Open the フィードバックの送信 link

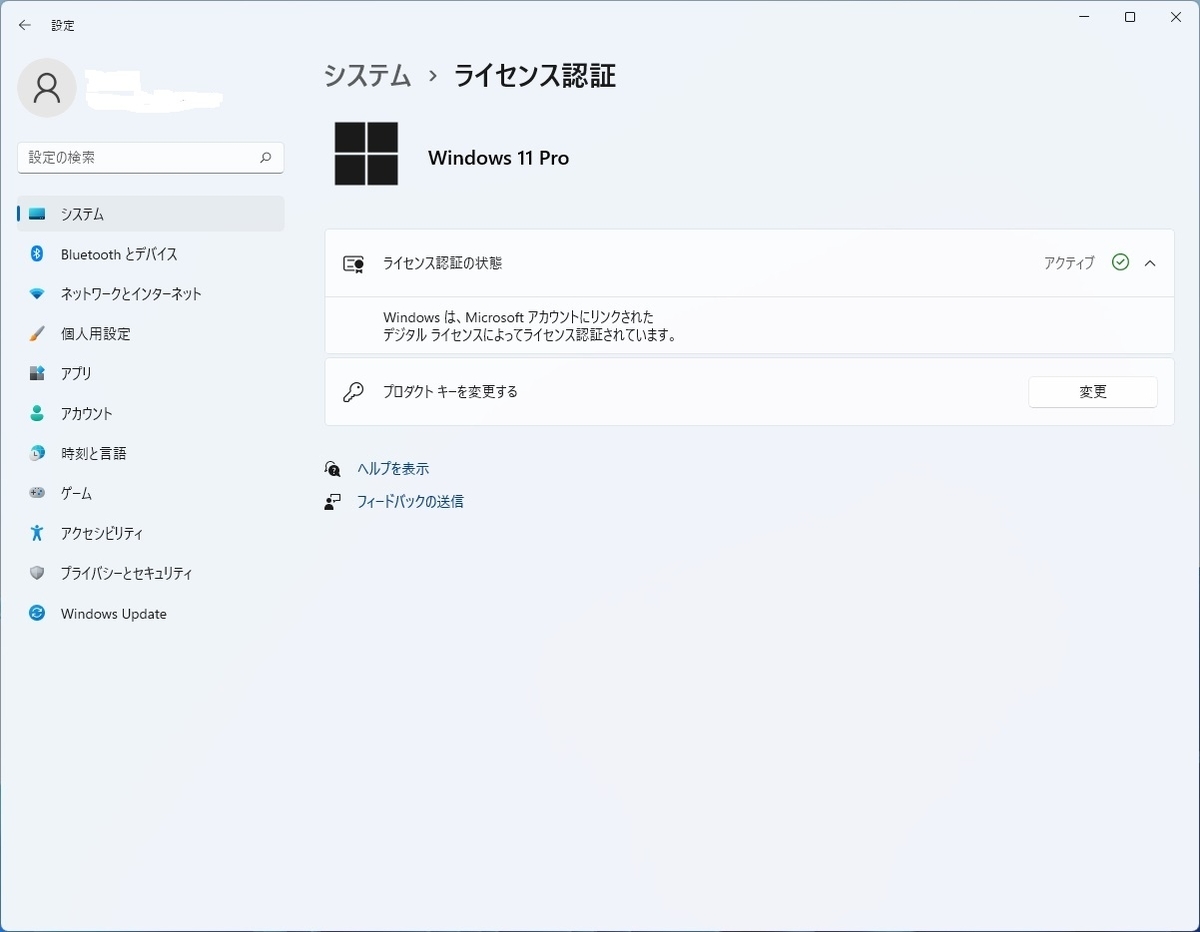pyautogui.click(x=411, y=501)
